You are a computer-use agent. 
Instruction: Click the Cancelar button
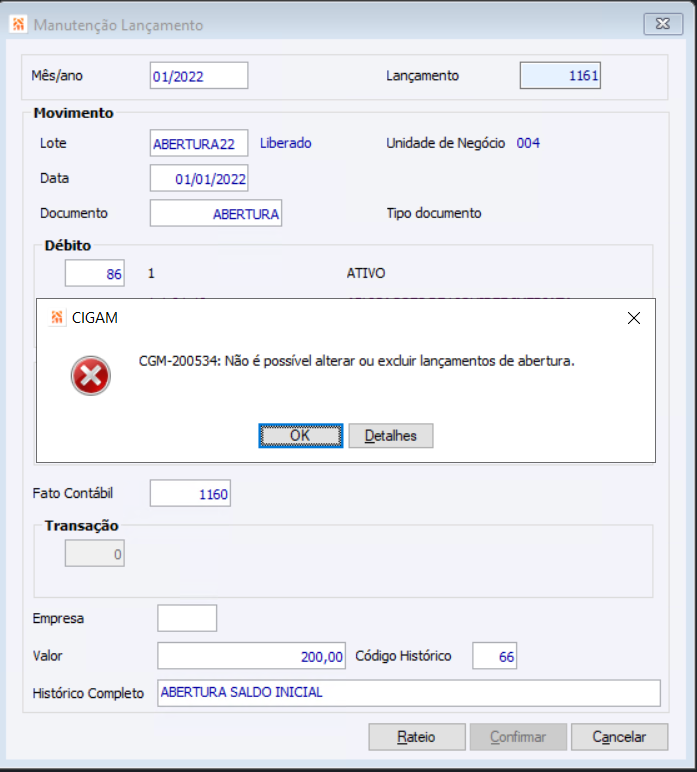point(620,737)
